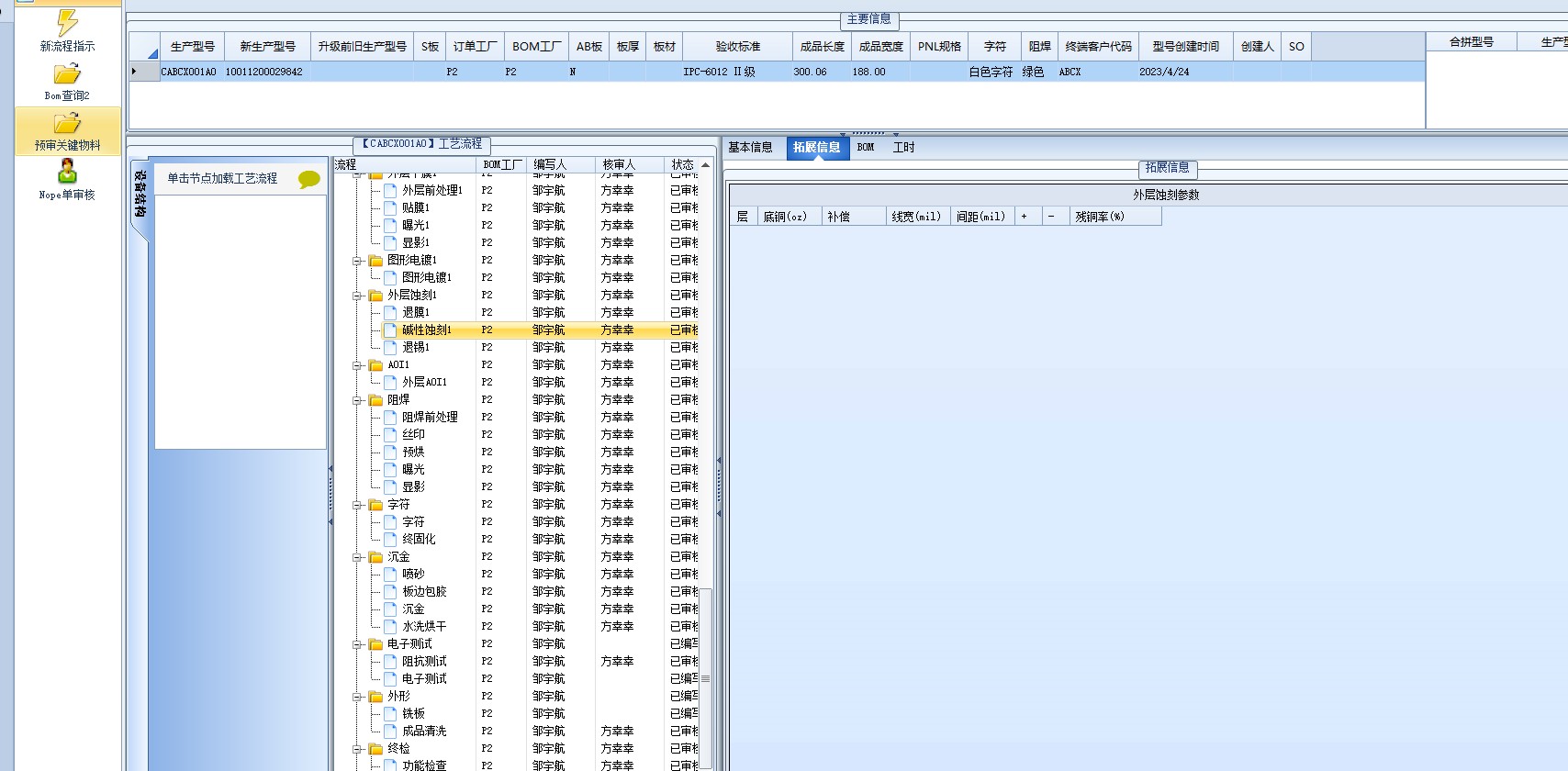Select the 阻焊前处理 process node

pos(430,418)
